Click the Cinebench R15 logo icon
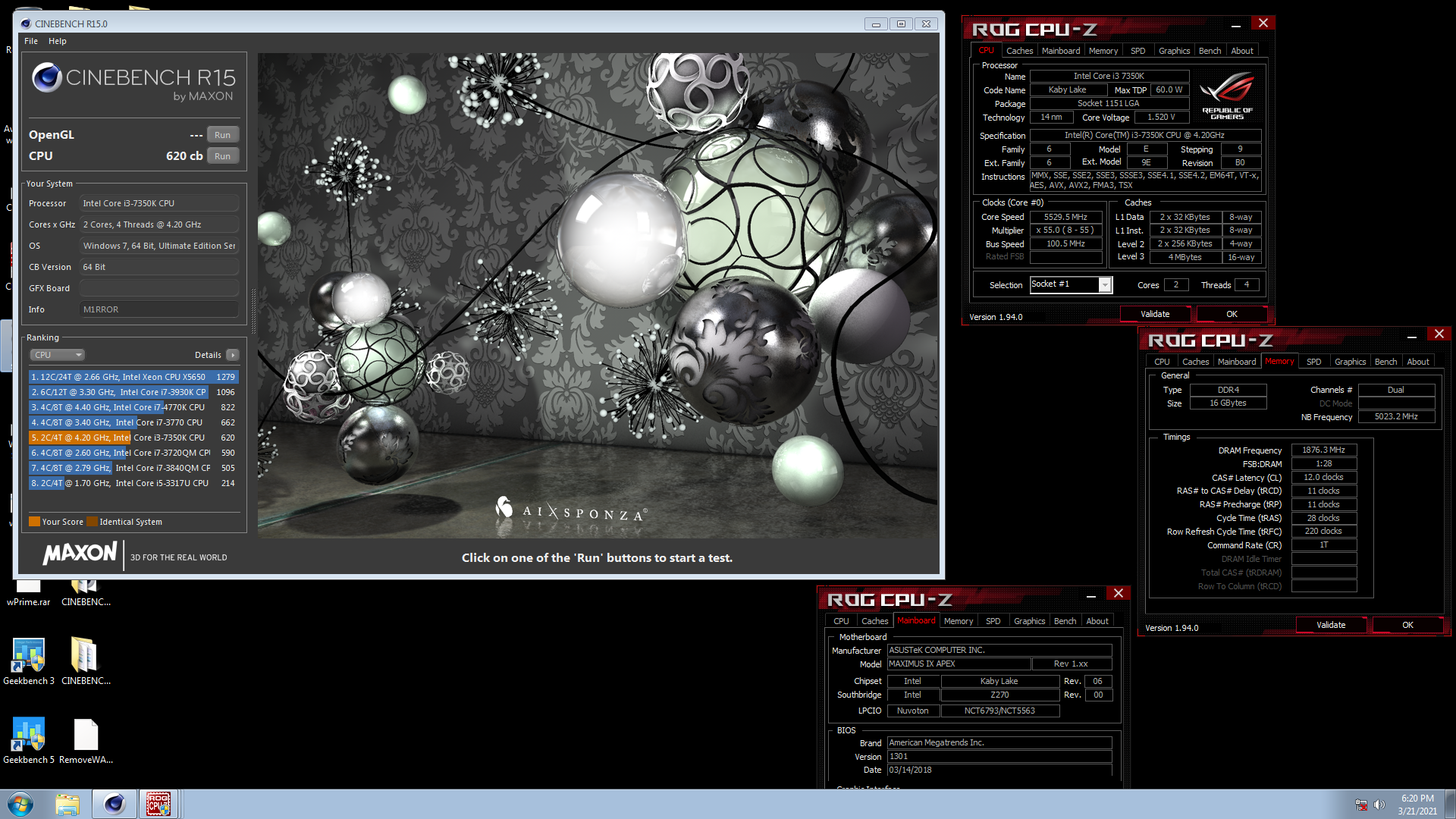This screenshot has width=1456, height=819. click(x=47, y=77)
